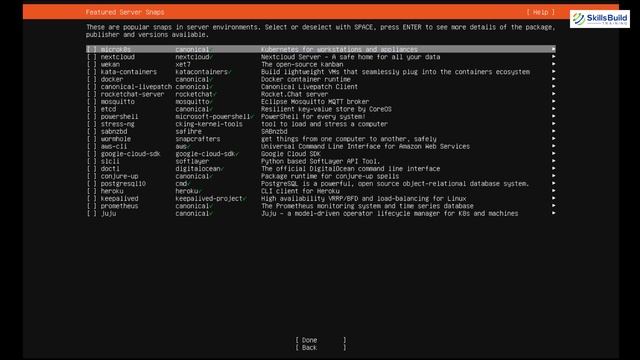Open the prometheus row details arrow
Viewport: 640px width, 360px height.
[553, 206]
